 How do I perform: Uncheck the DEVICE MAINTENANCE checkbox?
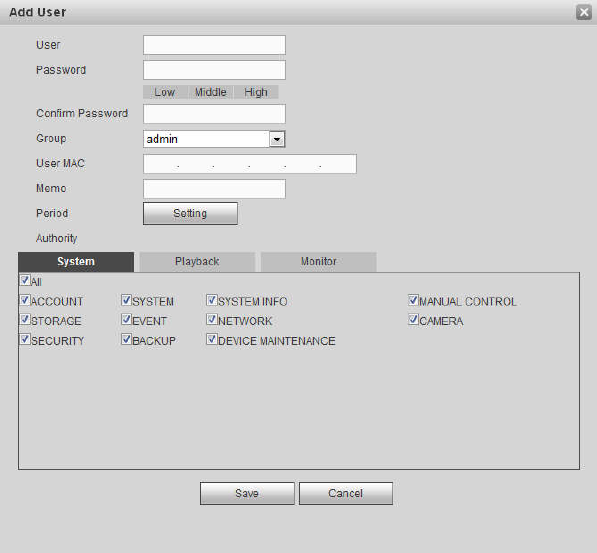(x=212, y=339)
